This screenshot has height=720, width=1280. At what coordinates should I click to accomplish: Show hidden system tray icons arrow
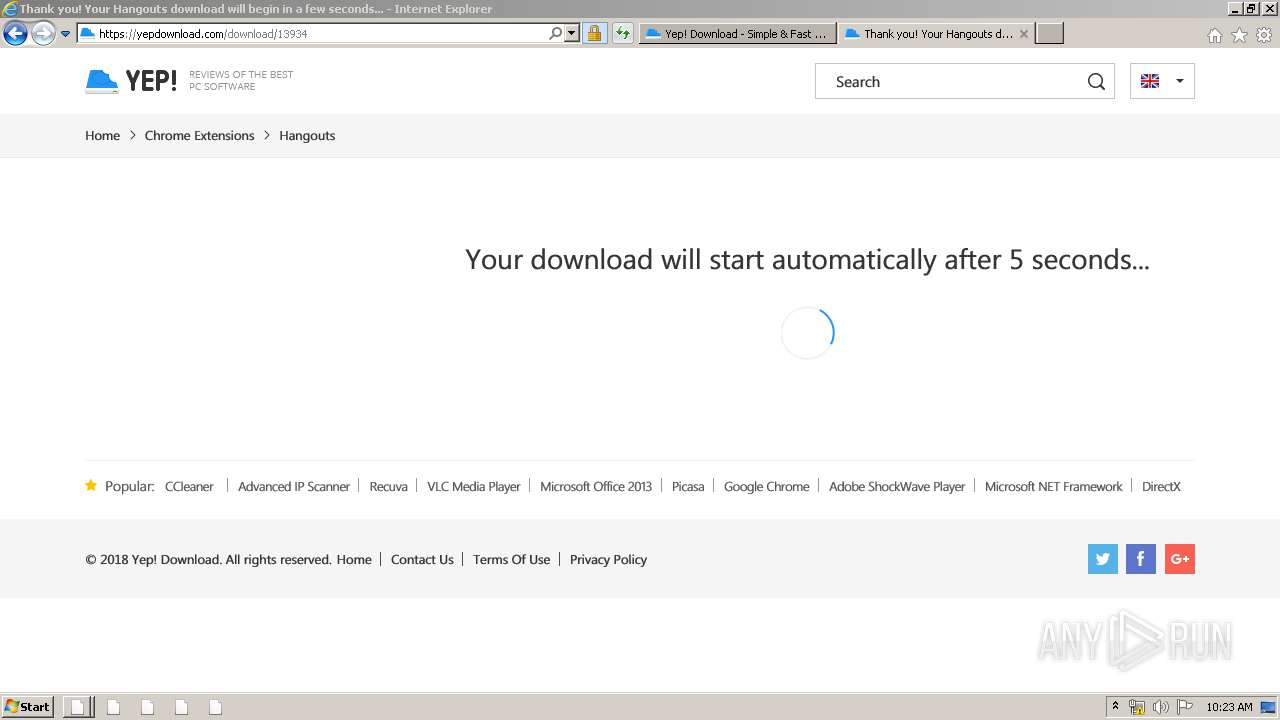[1115, 707]
